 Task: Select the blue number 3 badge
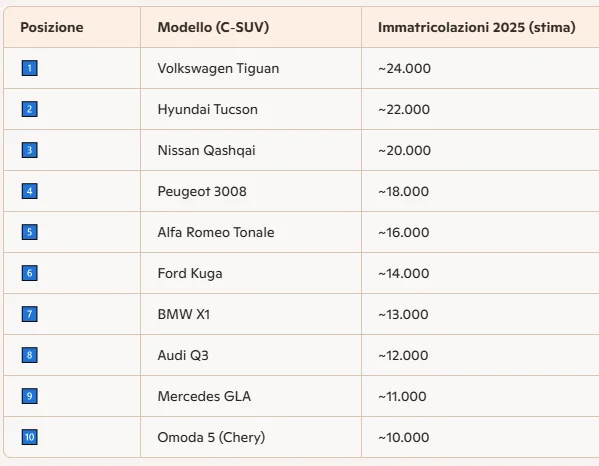(x=29, y=150)
